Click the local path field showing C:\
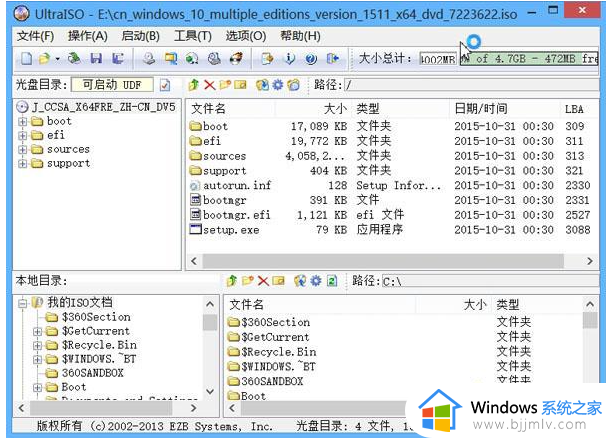The height and width of the screenshot is (438, 607). click(x=490, y=281)
